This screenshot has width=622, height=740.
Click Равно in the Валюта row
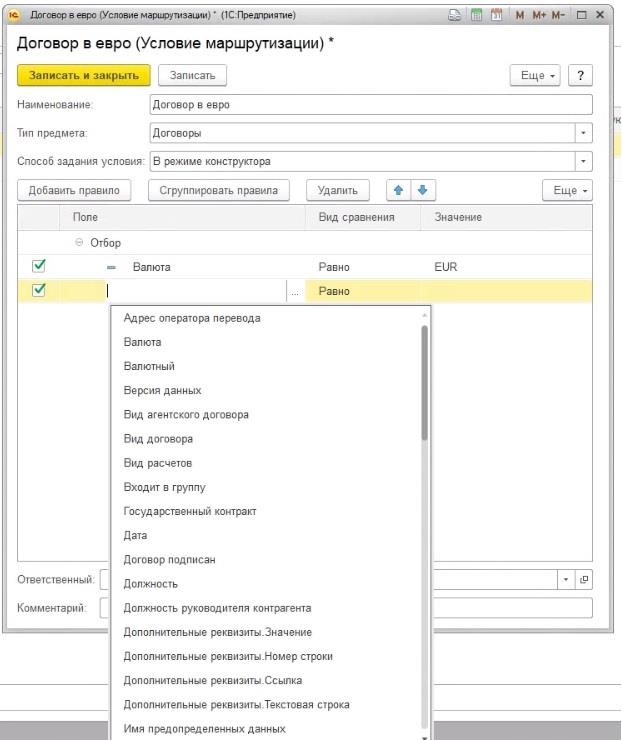[334, 267]
